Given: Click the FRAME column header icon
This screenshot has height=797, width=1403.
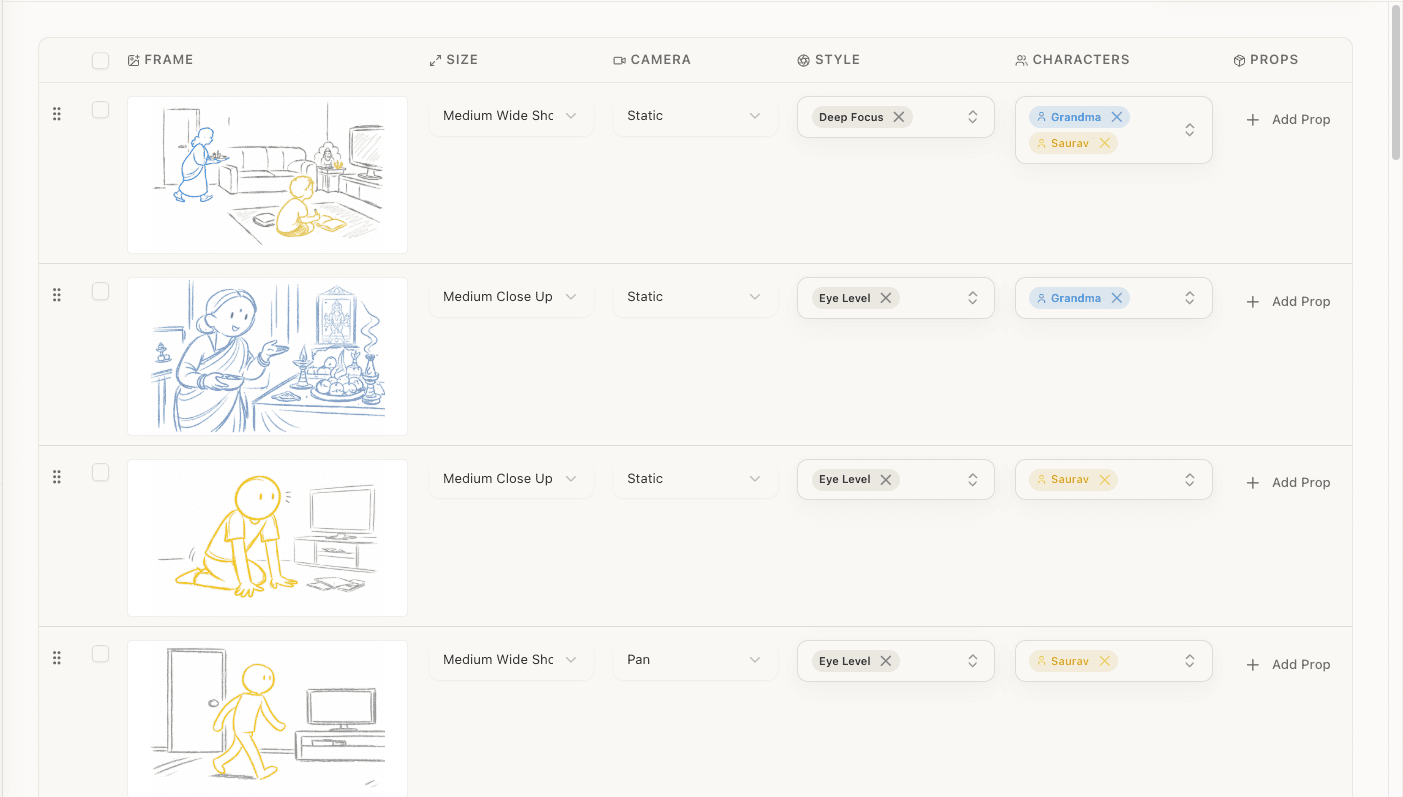Looking at the screenshot, I should pos(133,60).
